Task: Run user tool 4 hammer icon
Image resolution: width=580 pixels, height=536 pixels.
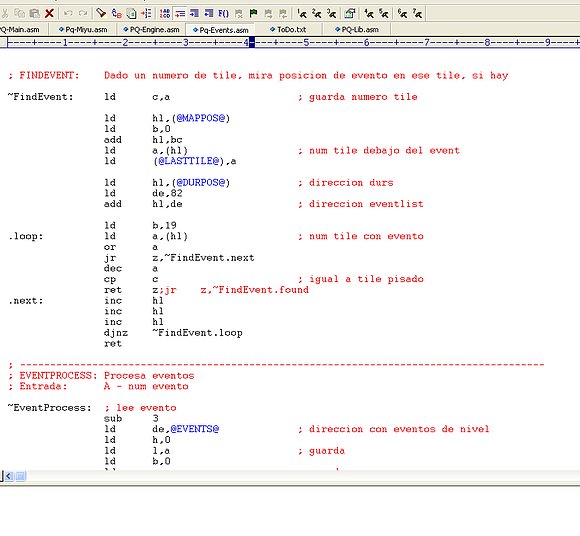Action: [369, 14]
